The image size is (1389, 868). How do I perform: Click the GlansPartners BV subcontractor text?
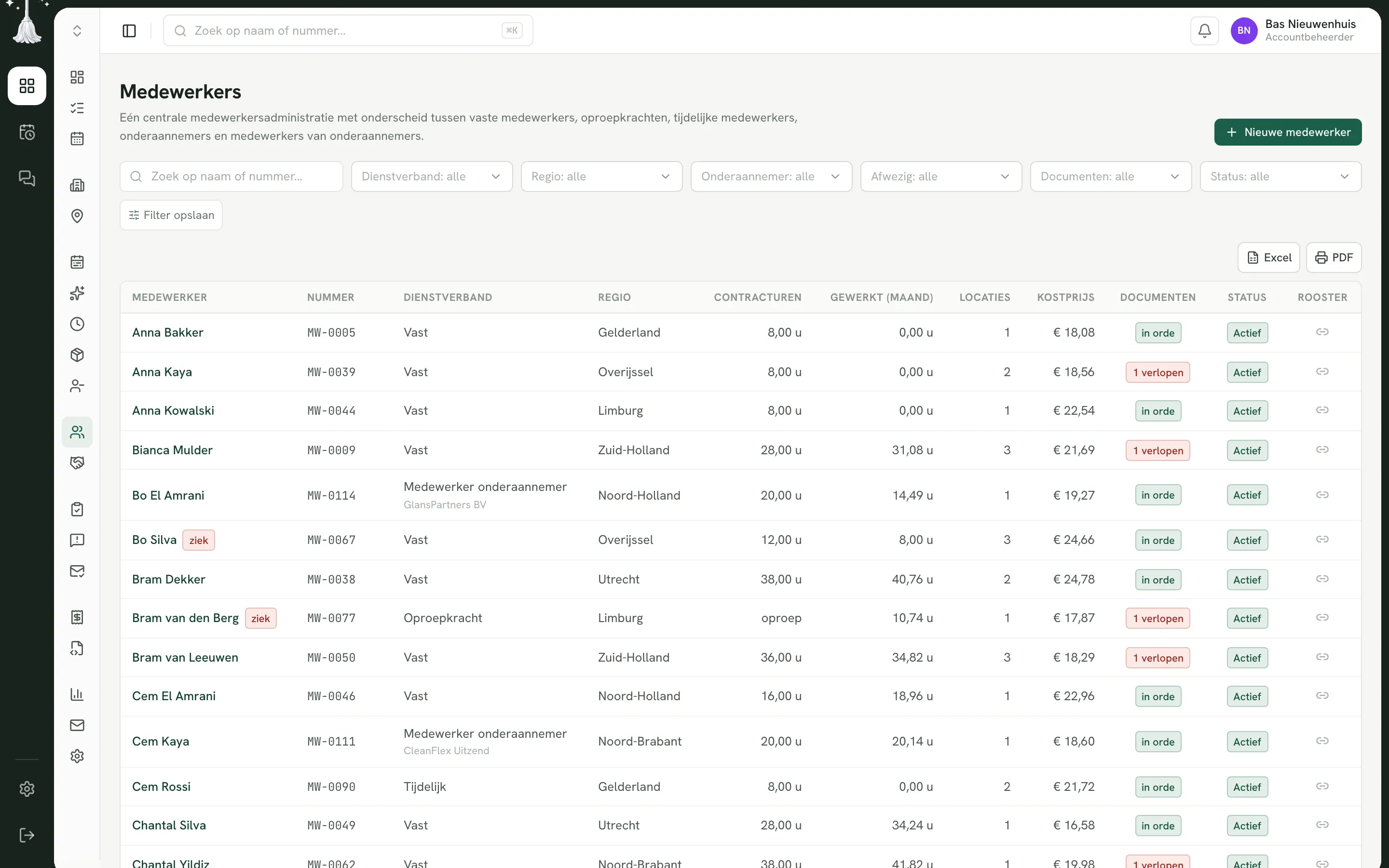(x=445, y=505)
